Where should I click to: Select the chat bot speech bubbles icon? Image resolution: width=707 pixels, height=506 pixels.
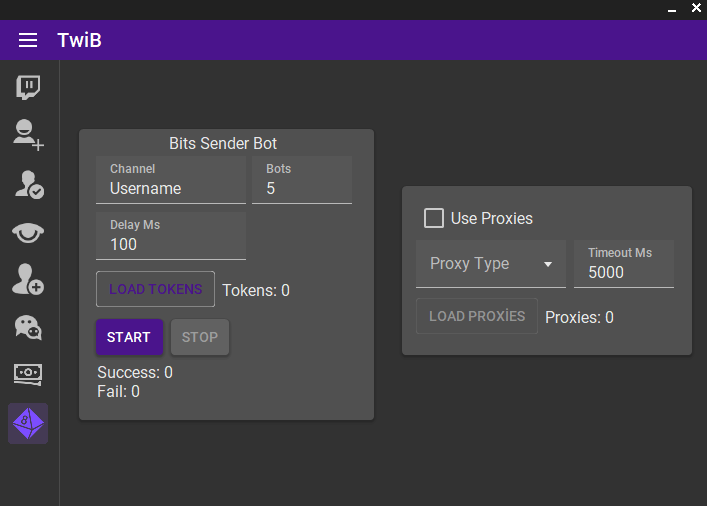(28, 327)
